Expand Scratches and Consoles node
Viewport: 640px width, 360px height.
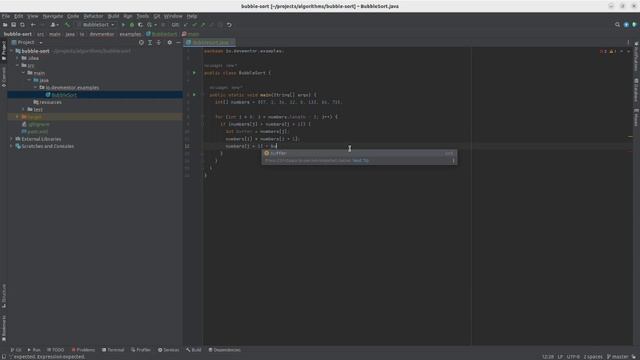[12, 146]
